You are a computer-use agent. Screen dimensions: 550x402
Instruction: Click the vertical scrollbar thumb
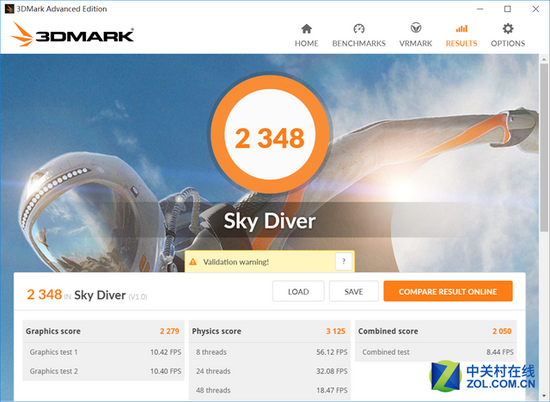coord(544,147)
